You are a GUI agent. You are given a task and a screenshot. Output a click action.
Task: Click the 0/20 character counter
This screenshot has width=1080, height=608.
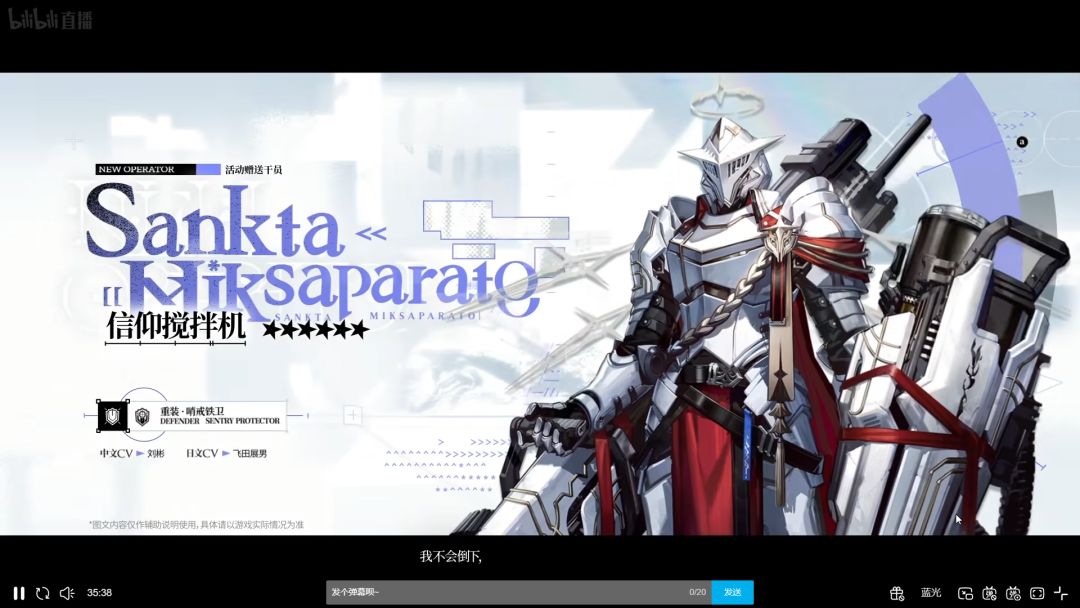[x=697, y=592]
